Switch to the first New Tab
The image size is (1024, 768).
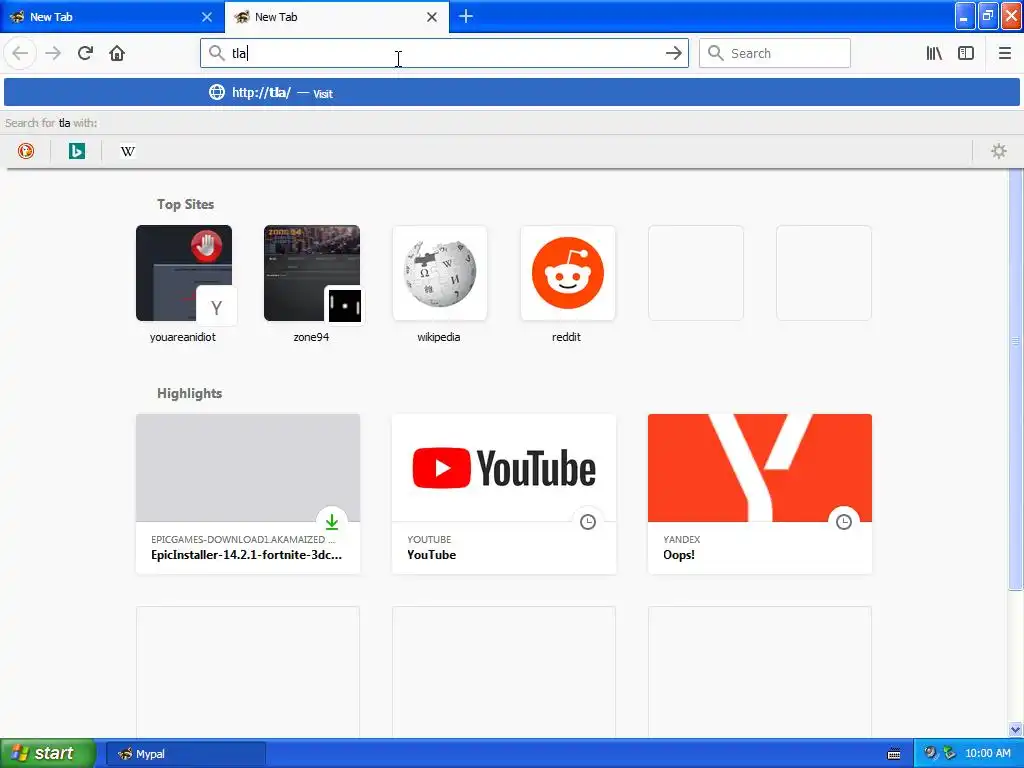[111, 17]
